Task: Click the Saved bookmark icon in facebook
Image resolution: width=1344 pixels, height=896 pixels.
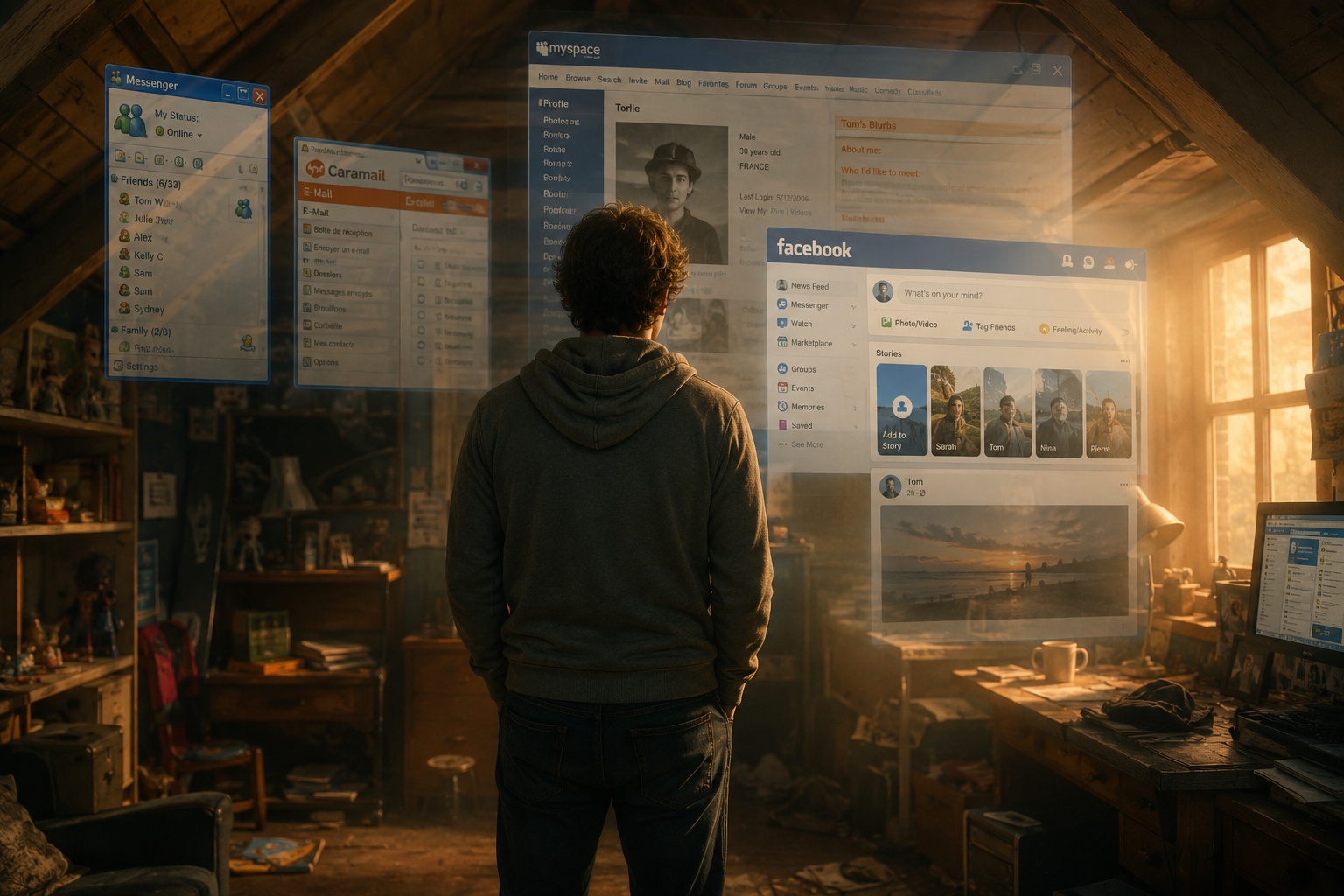Action: 782,425
